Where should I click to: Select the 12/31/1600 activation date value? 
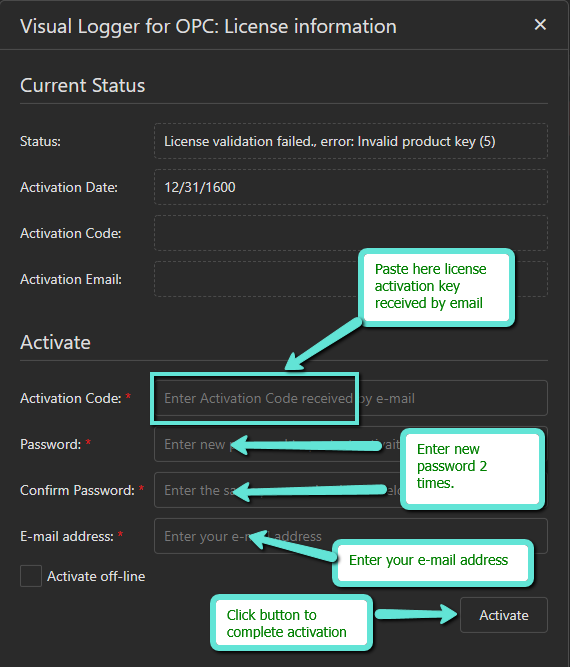click(x=200, y=187)
